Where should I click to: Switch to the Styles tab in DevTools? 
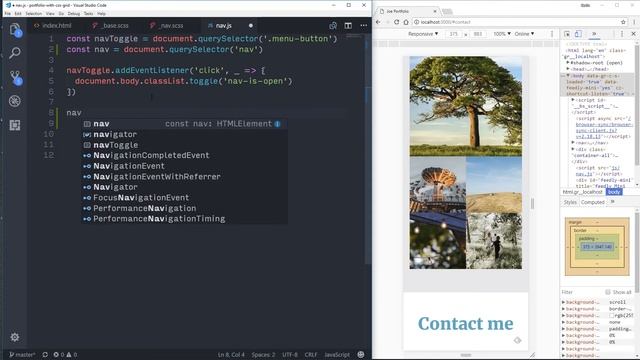coord(570,202)
